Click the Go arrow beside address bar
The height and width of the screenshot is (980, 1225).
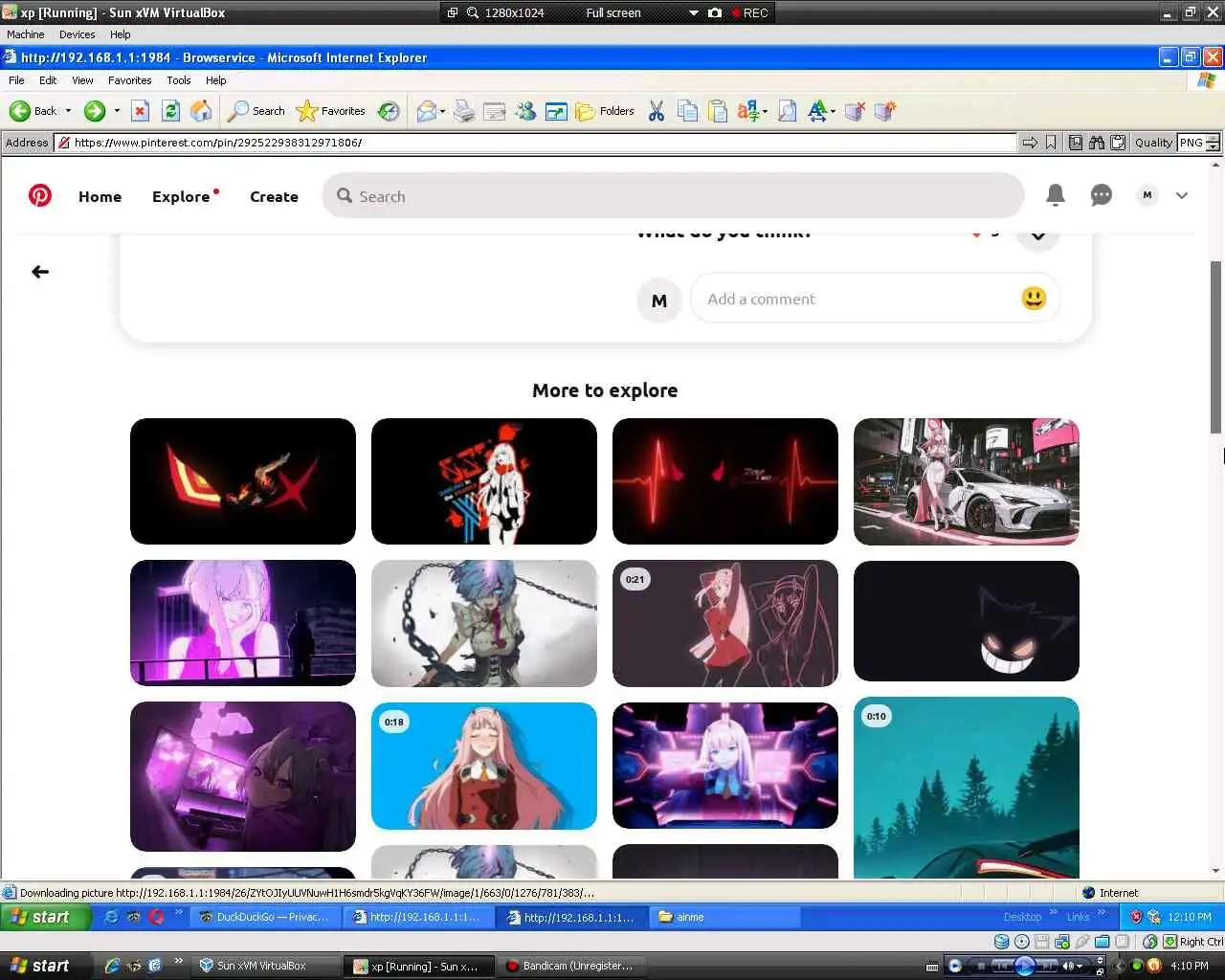[x=1030, y=143]
